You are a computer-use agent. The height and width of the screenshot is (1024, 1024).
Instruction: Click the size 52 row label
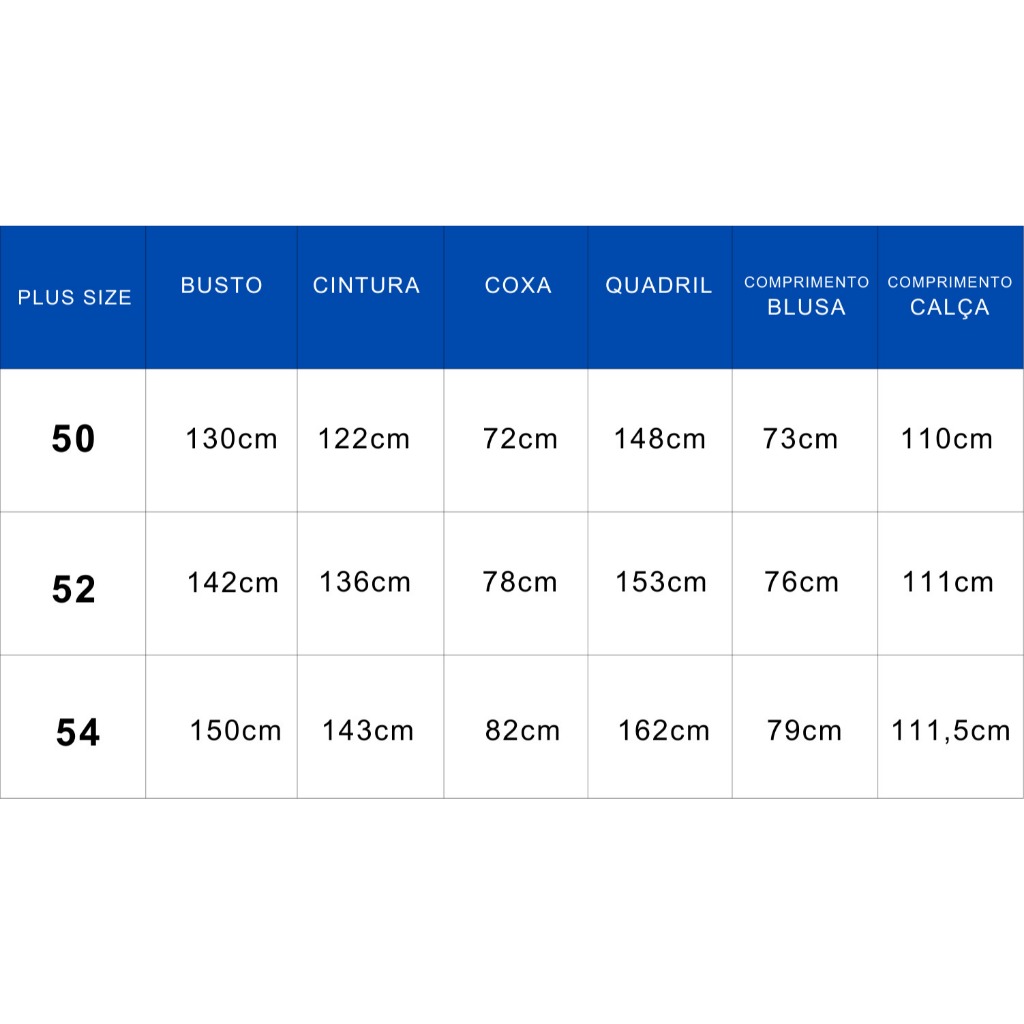[x=73, y=590]
